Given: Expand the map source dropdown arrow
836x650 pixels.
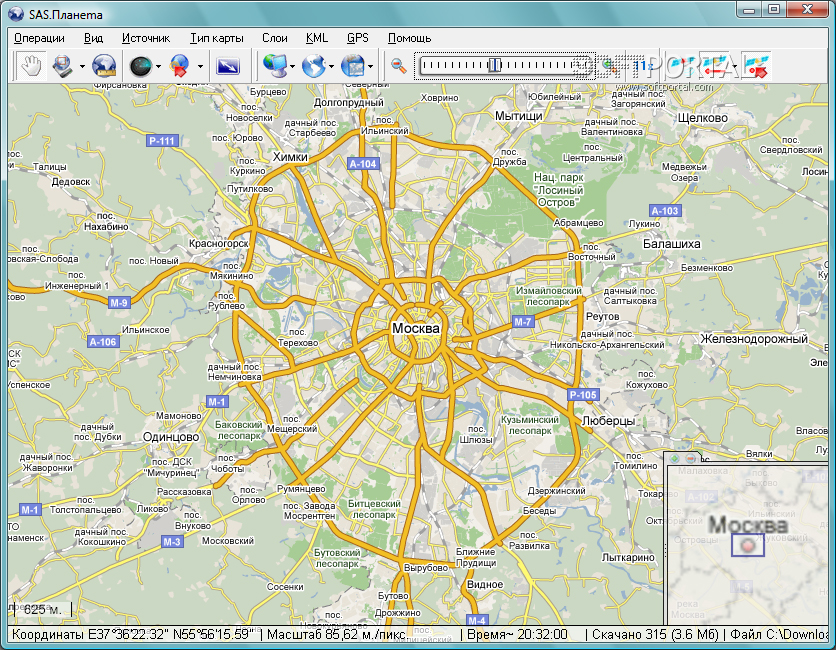Looking at the screenshot, I should 292,67.
